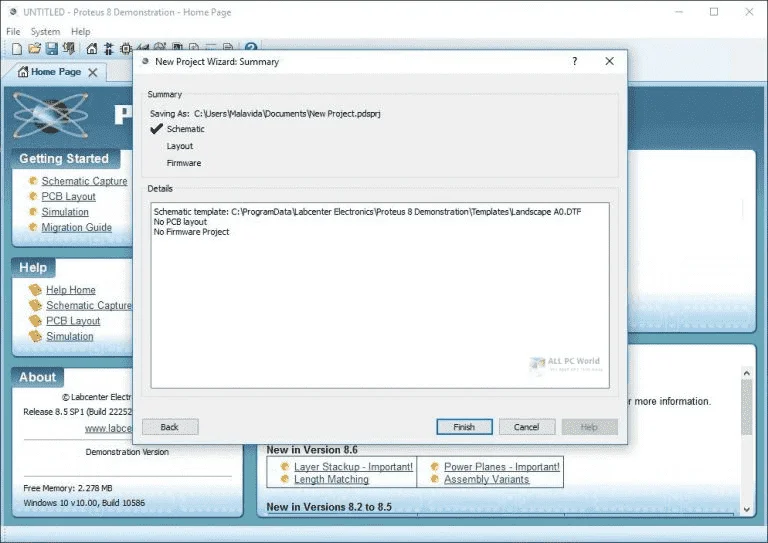This screenshot has height=543, width=768.
Task: Click the 'No PCB layout' details line
Action: [x=180, y=222]
